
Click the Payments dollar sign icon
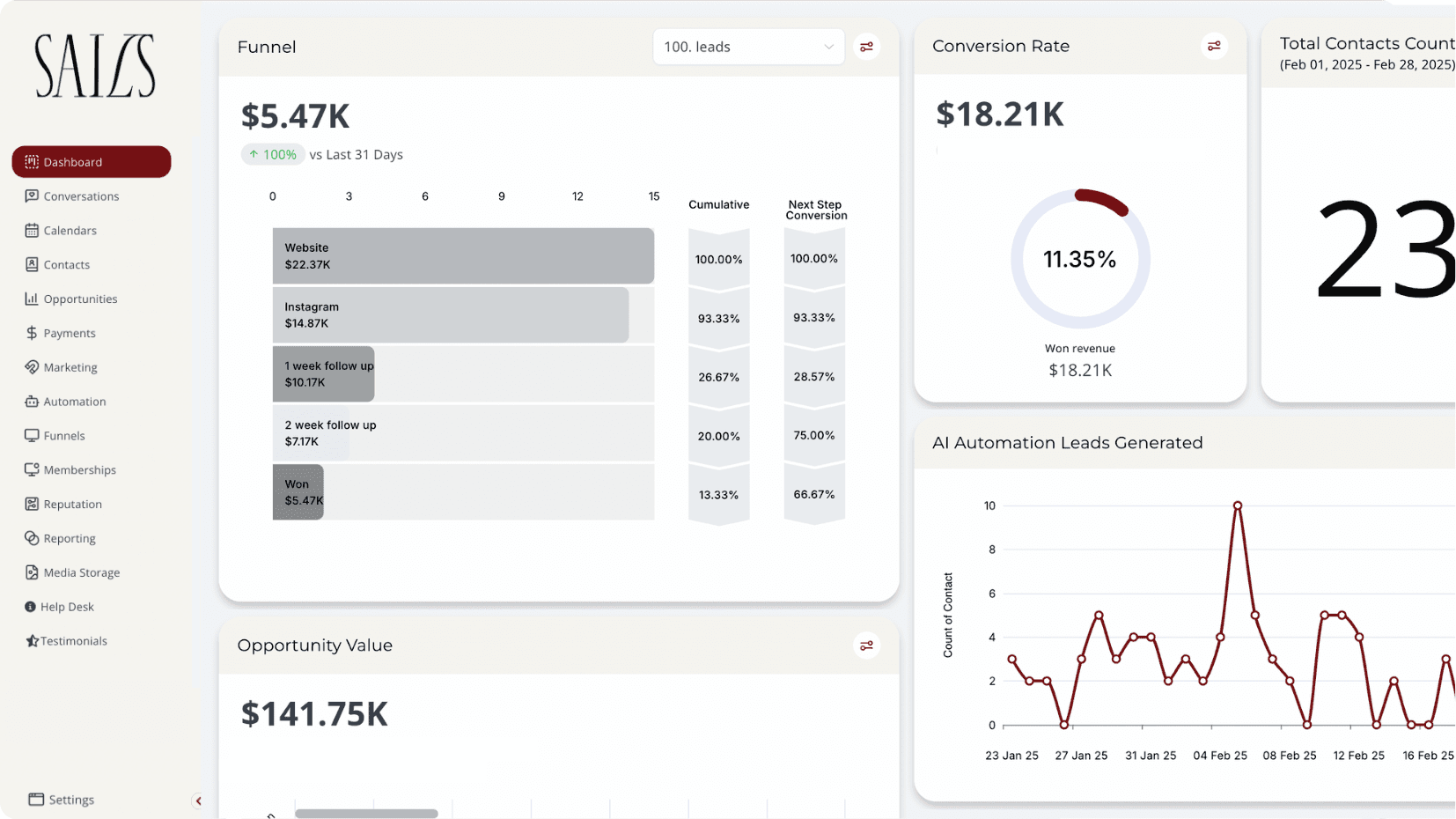(32, 333)
